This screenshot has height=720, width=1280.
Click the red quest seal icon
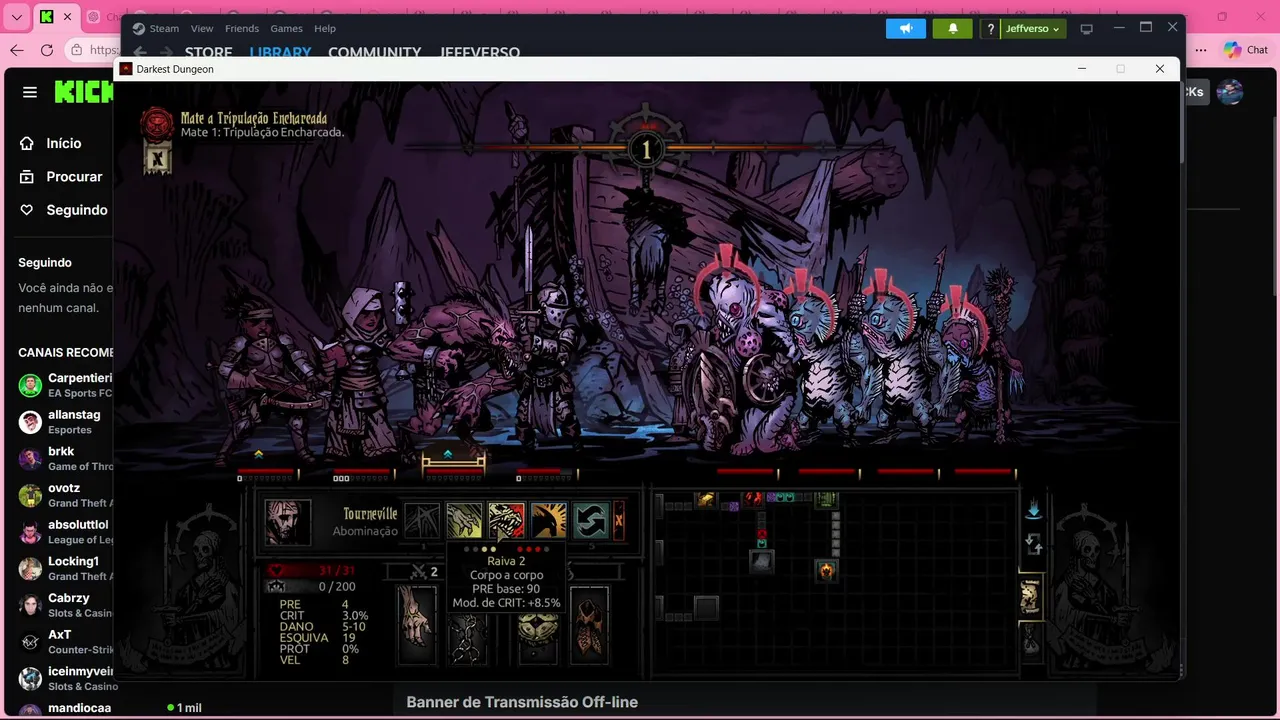157,123
